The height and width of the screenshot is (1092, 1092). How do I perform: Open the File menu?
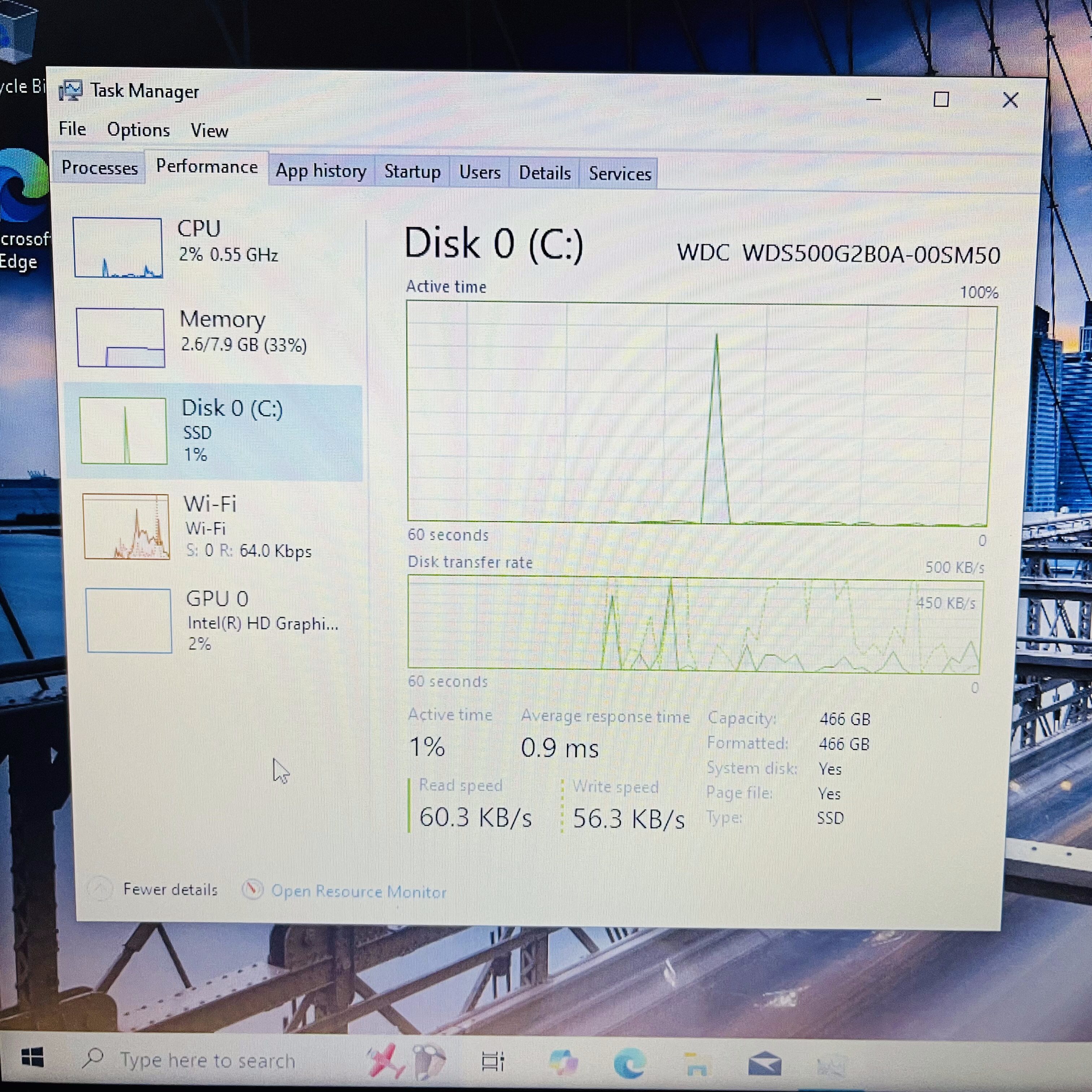72,129
